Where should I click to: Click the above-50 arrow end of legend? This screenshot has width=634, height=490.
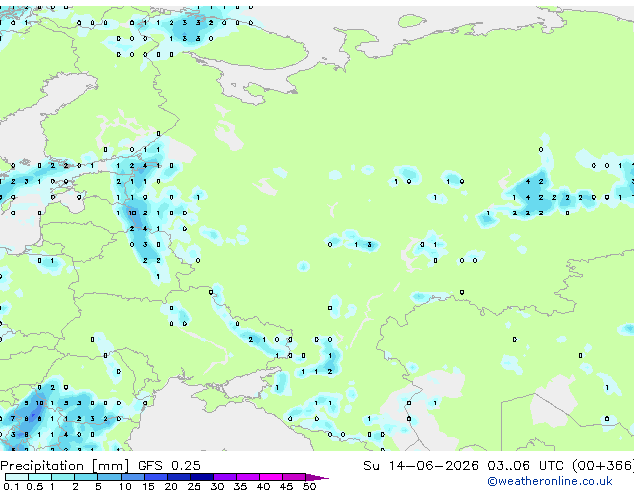317,477
